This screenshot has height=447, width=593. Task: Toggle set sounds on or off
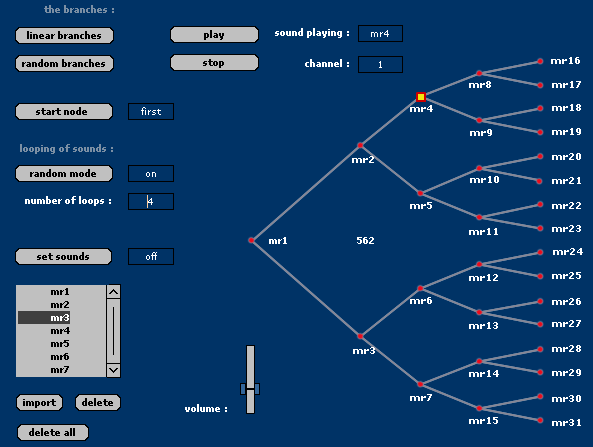(x=64, y=256)
